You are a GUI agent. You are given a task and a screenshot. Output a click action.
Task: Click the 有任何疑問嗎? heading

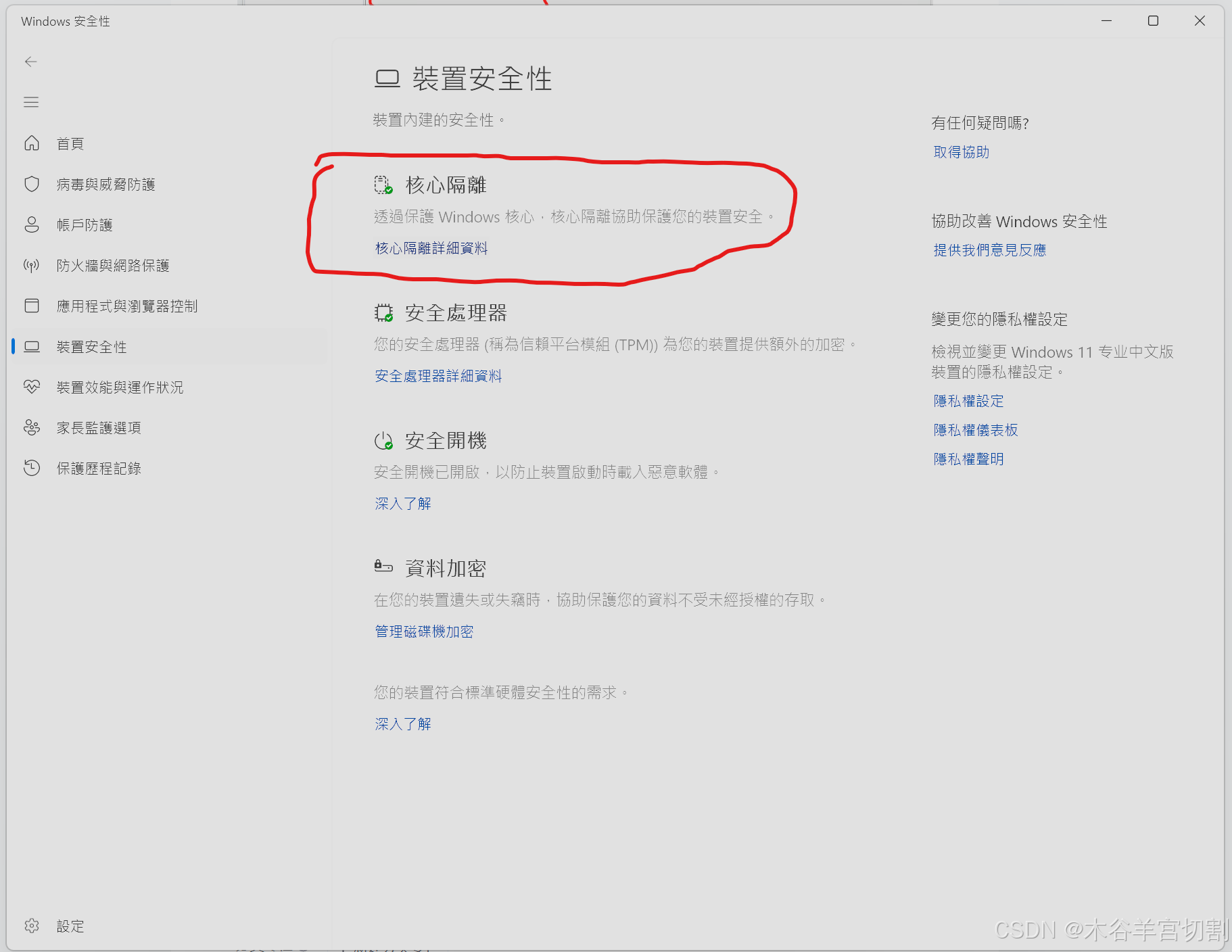(980, 123)
